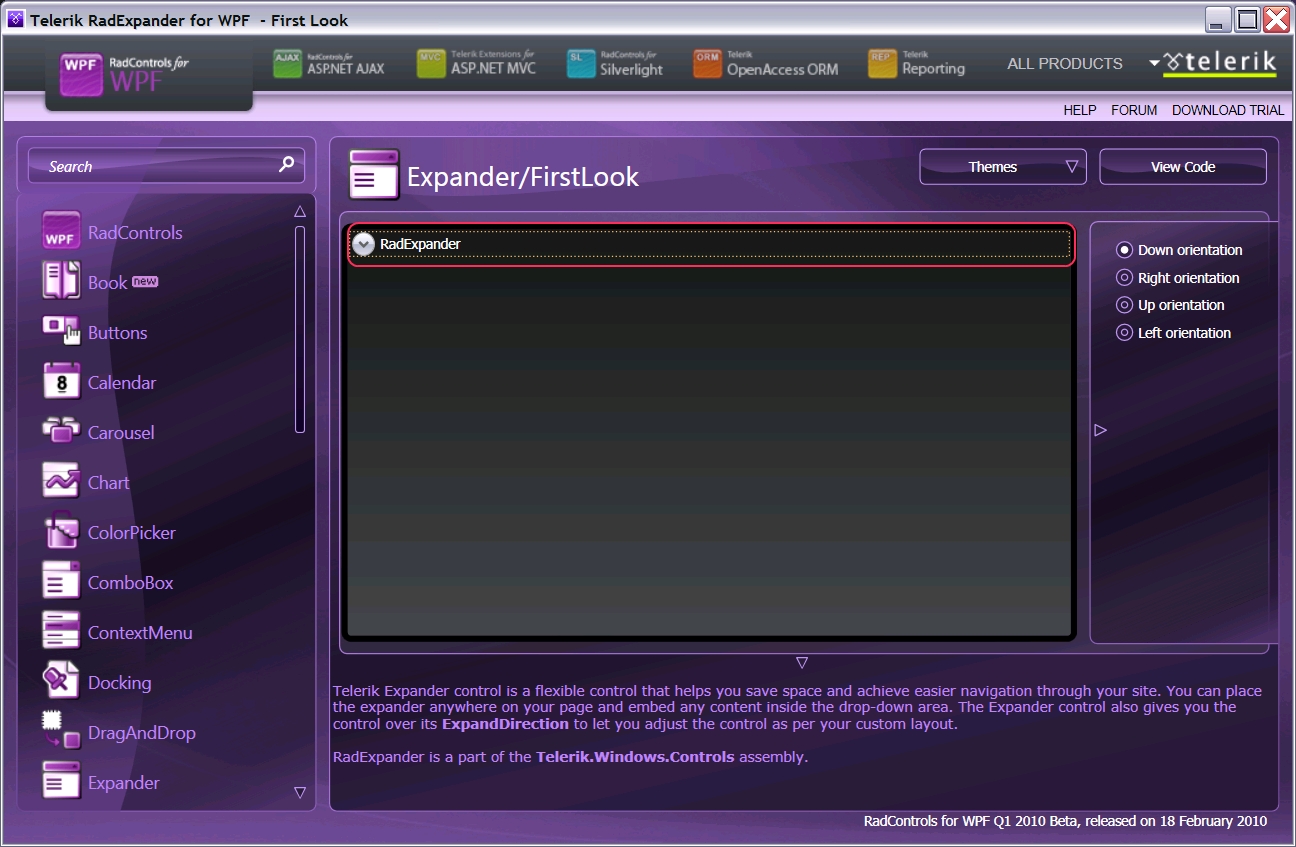Click the Search input field
The width and height of the screenshot is (1296, 847).
[x=166, y=166]
